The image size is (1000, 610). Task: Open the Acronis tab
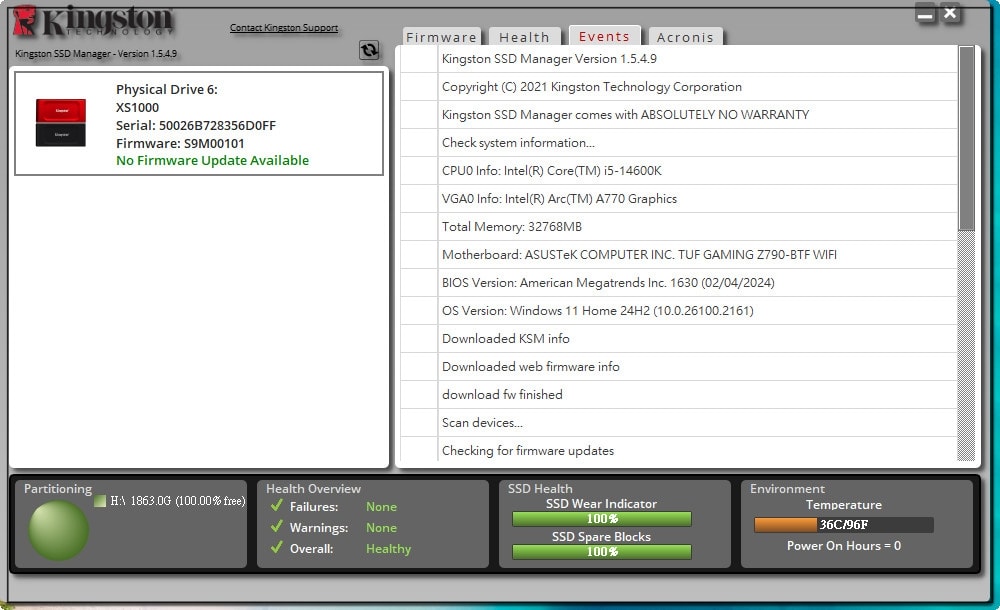(x=685, y=37)
